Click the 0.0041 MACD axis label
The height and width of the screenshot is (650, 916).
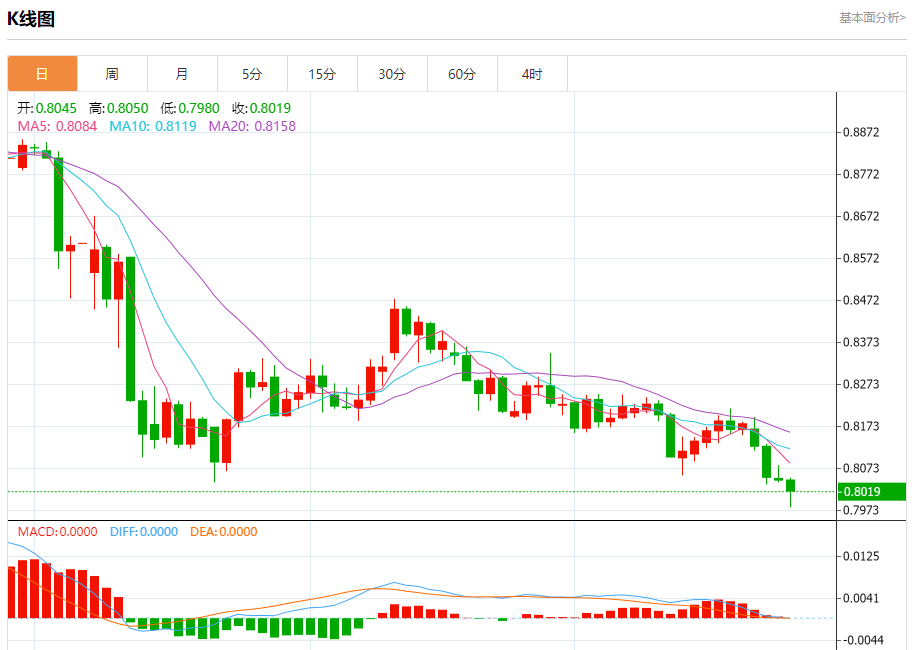(861, 598)
